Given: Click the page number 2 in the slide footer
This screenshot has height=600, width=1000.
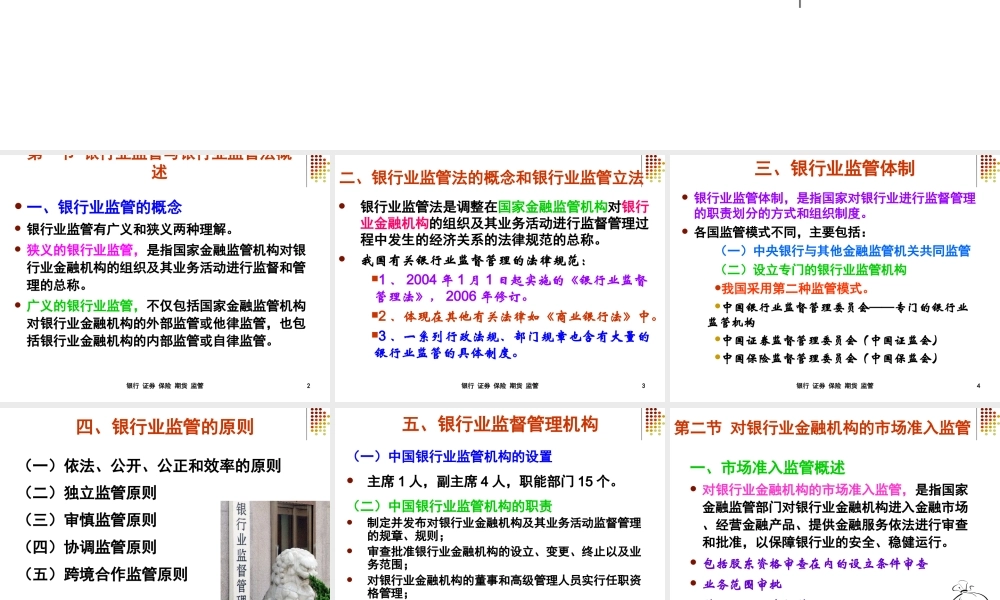Looking at the screenshot, I should coord(309,386).
